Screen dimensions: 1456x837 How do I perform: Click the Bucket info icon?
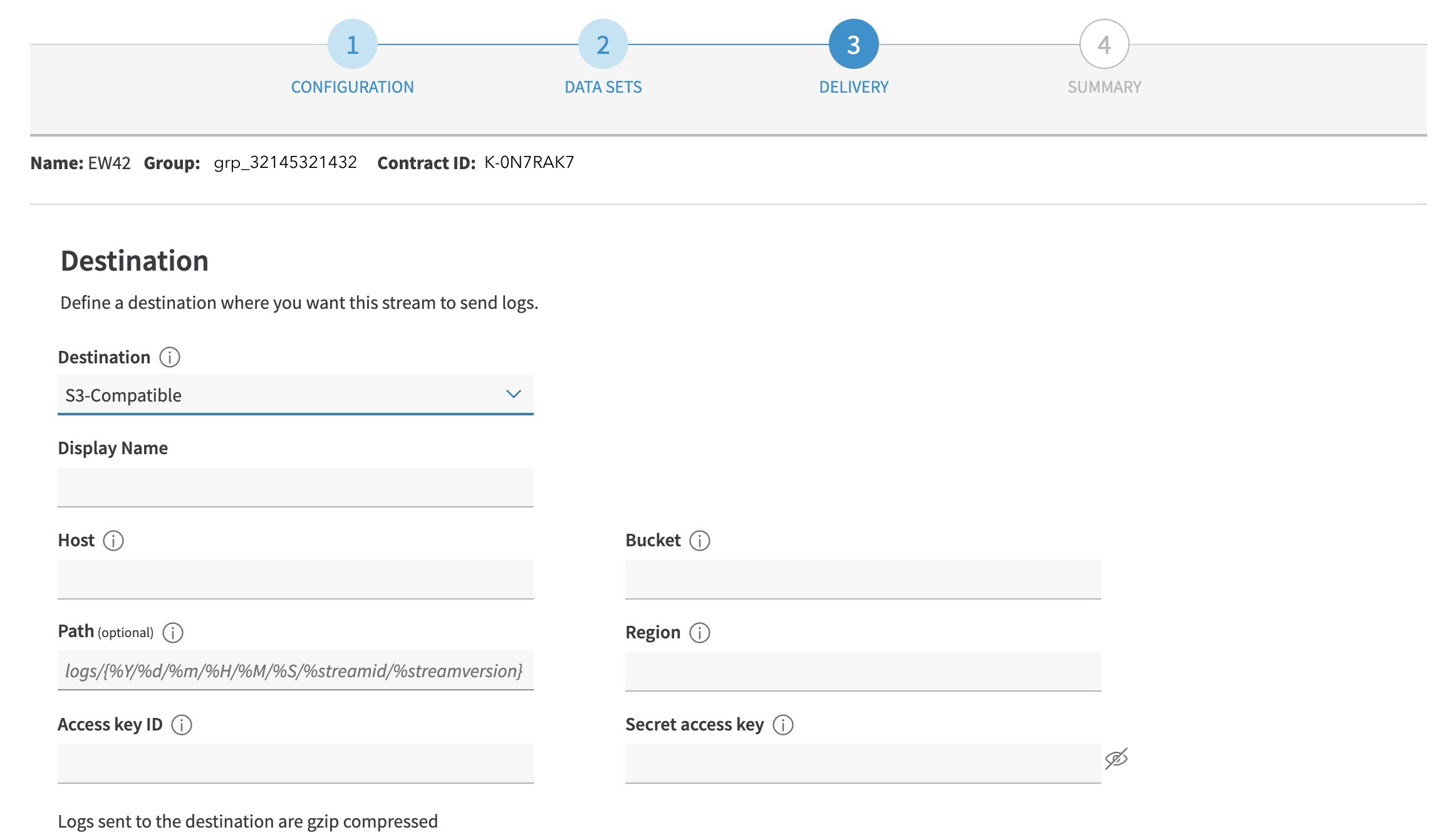(700, 540)
